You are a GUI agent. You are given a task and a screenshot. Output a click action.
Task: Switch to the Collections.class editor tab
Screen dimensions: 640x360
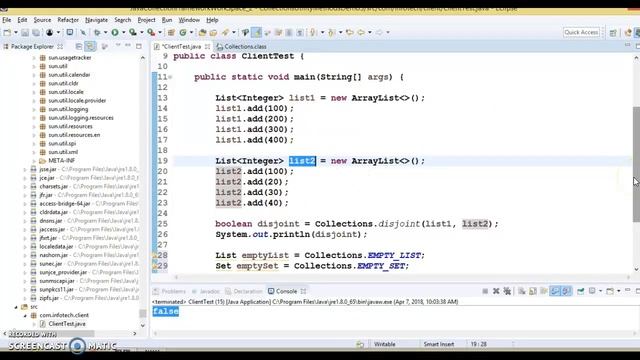coord(241,47)
